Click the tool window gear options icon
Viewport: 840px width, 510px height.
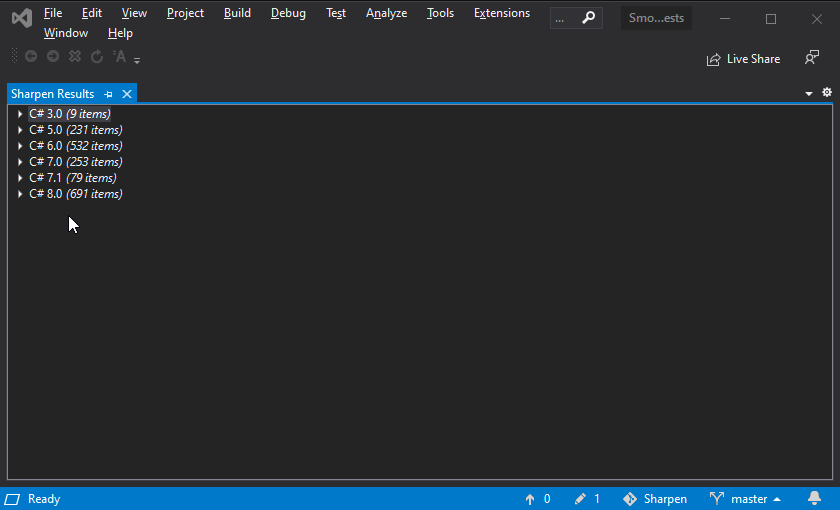(x=827, y=92)
